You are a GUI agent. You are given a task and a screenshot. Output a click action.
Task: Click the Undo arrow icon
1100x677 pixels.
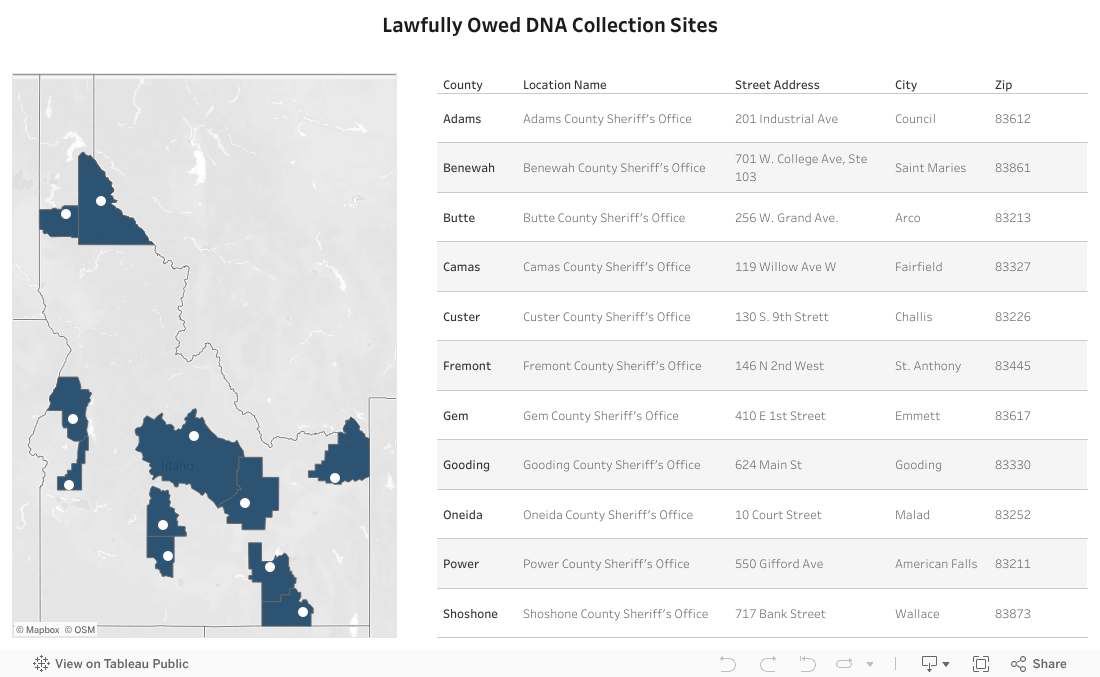point(728,664)
